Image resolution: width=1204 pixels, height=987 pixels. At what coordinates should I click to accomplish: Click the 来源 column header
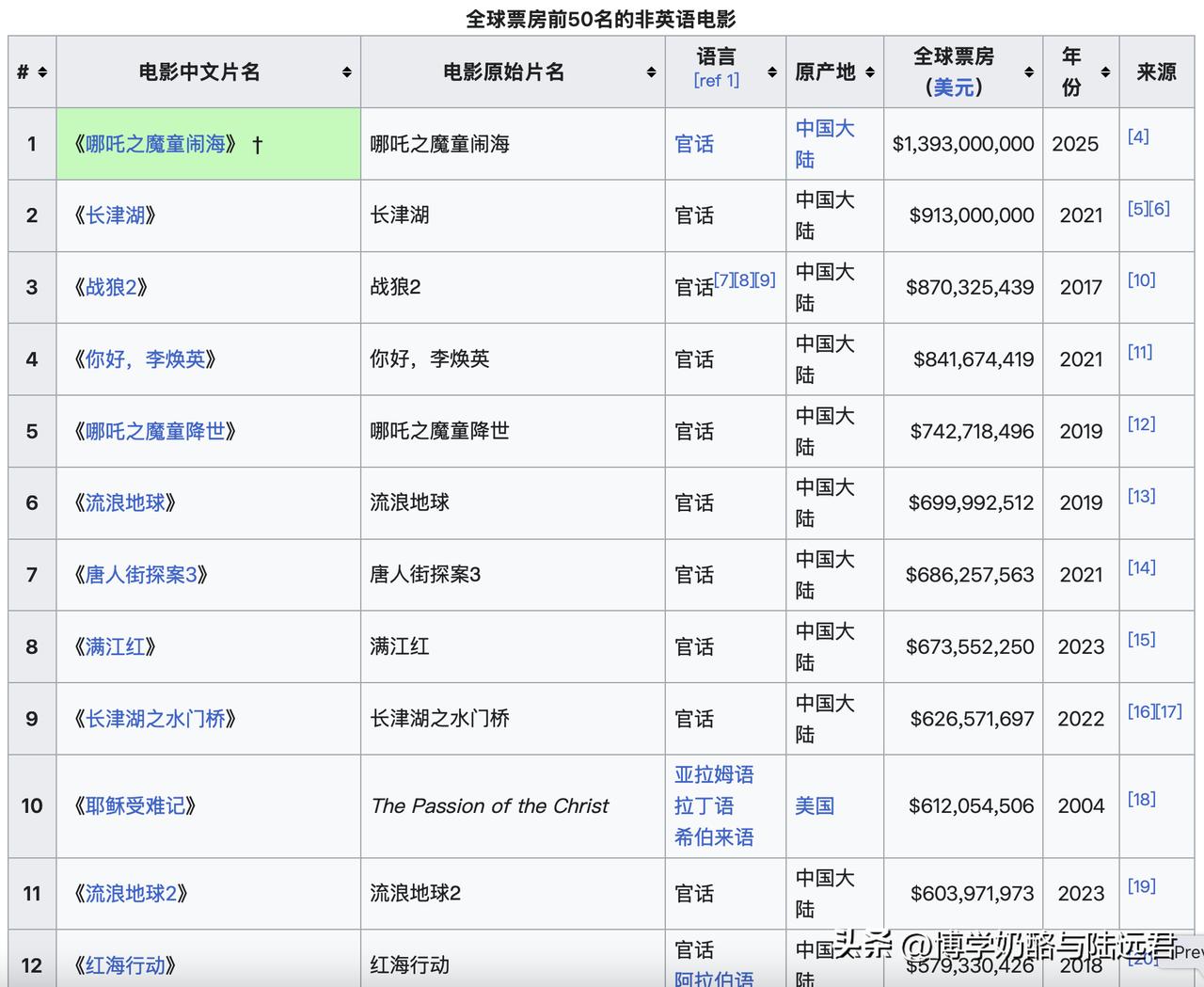(1156, 72)
